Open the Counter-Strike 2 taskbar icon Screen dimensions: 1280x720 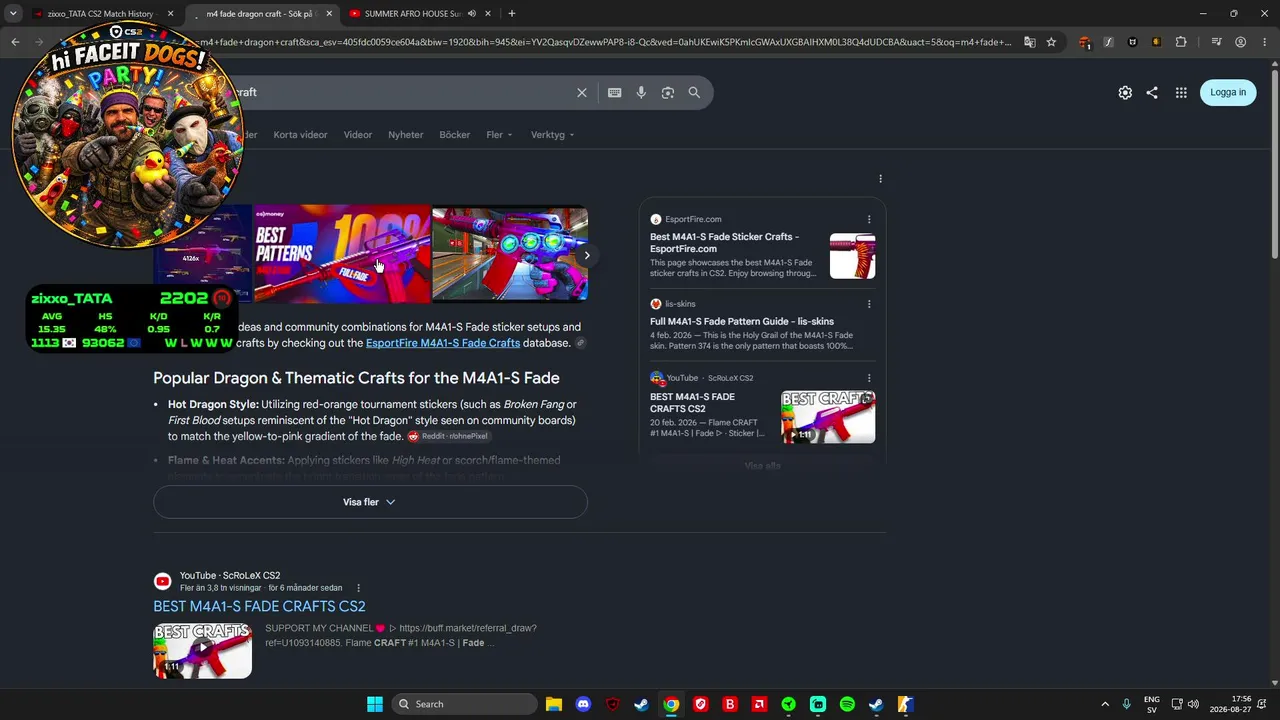click(x=905, y=704)
